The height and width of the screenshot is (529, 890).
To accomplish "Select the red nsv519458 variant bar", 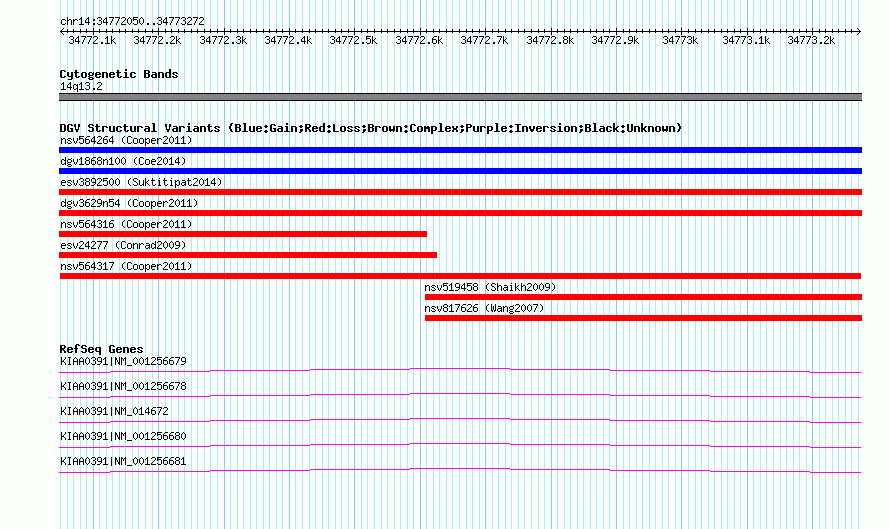I will click(x=643, y=297).
